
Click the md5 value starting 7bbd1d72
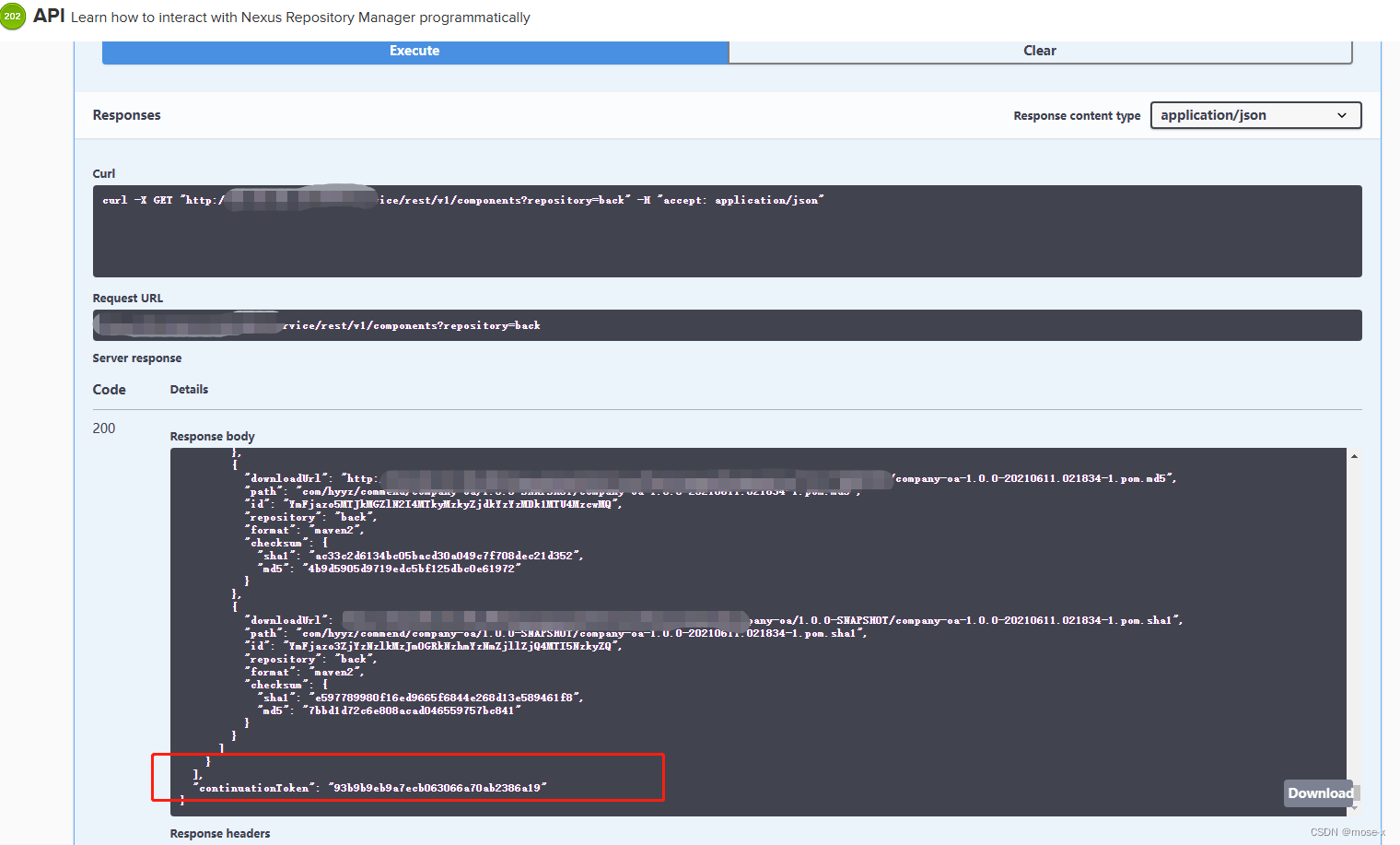click(x=412, y=710)
